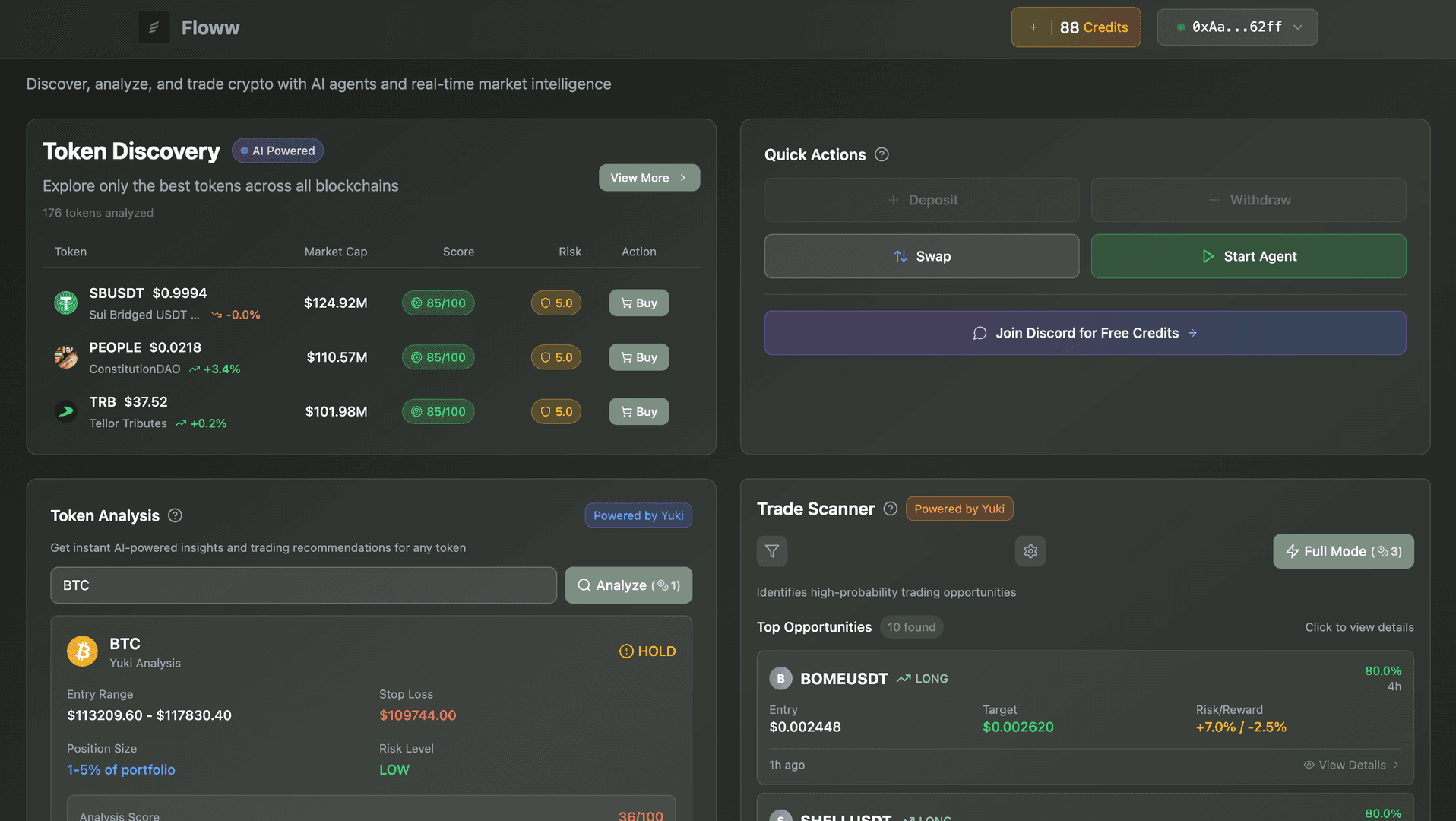Expand View More in Token Discovery

point(649,178)
